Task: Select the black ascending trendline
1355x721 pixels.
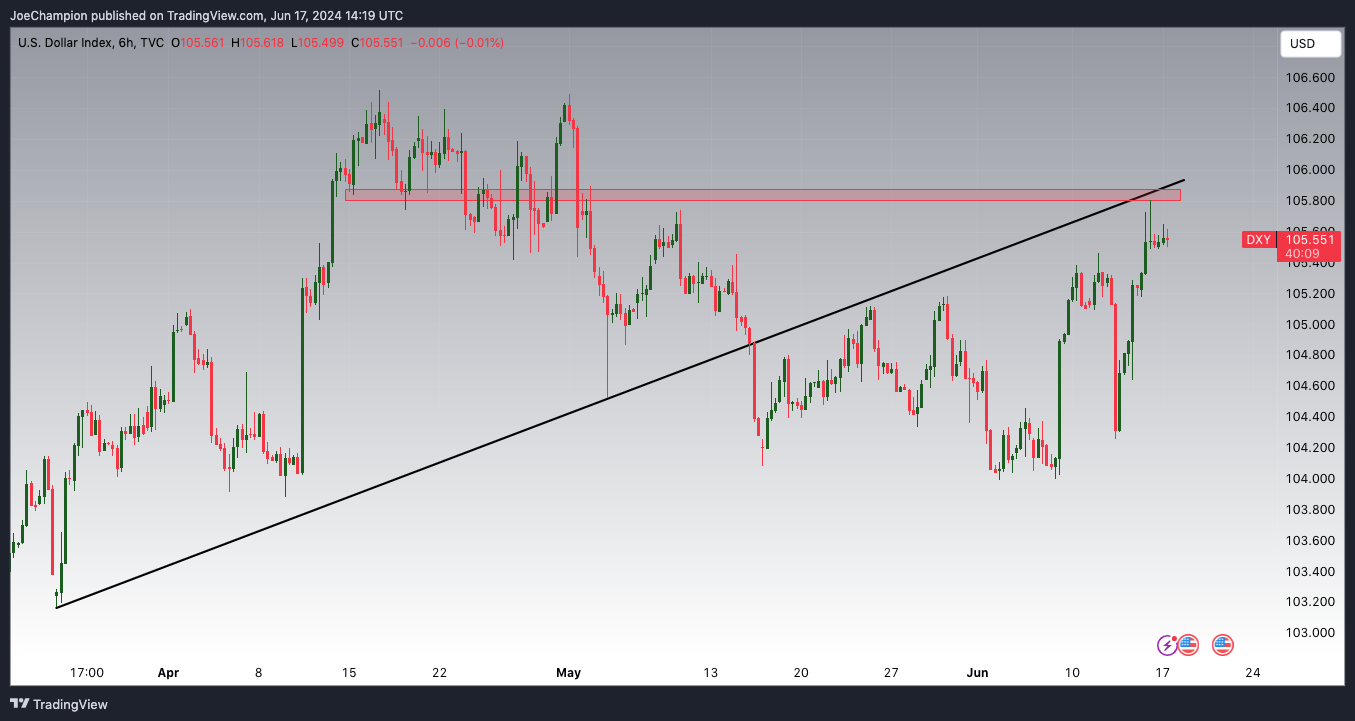Action: click(620, 394)
